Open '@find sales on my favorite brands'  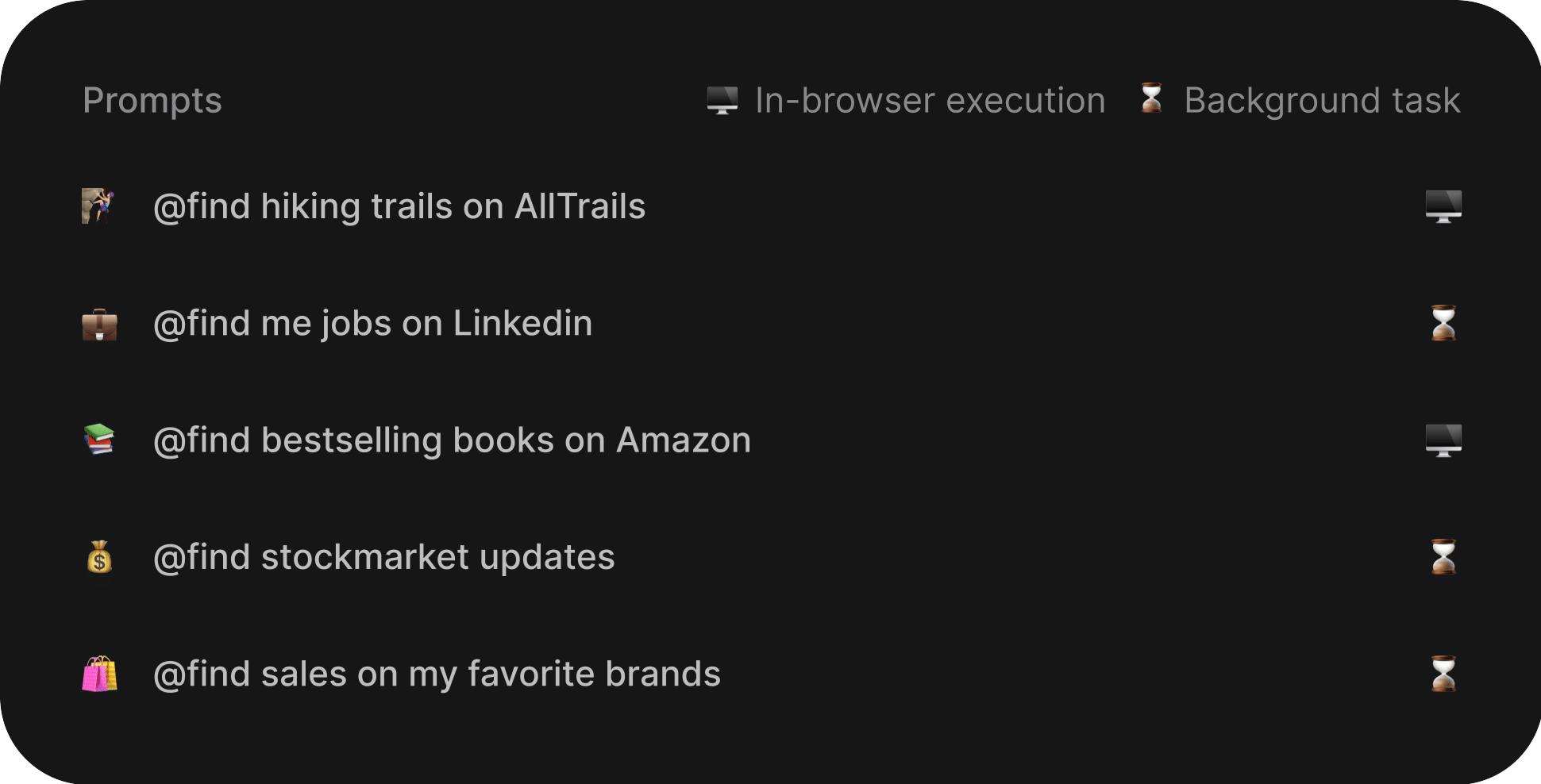(437, 674)
